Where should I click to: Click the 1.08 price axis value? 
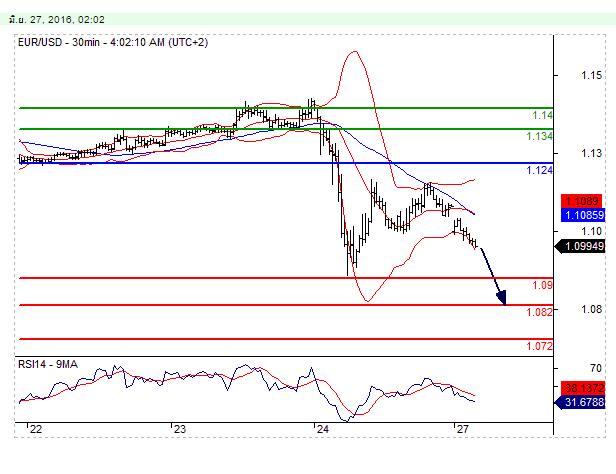coord(592,309)
